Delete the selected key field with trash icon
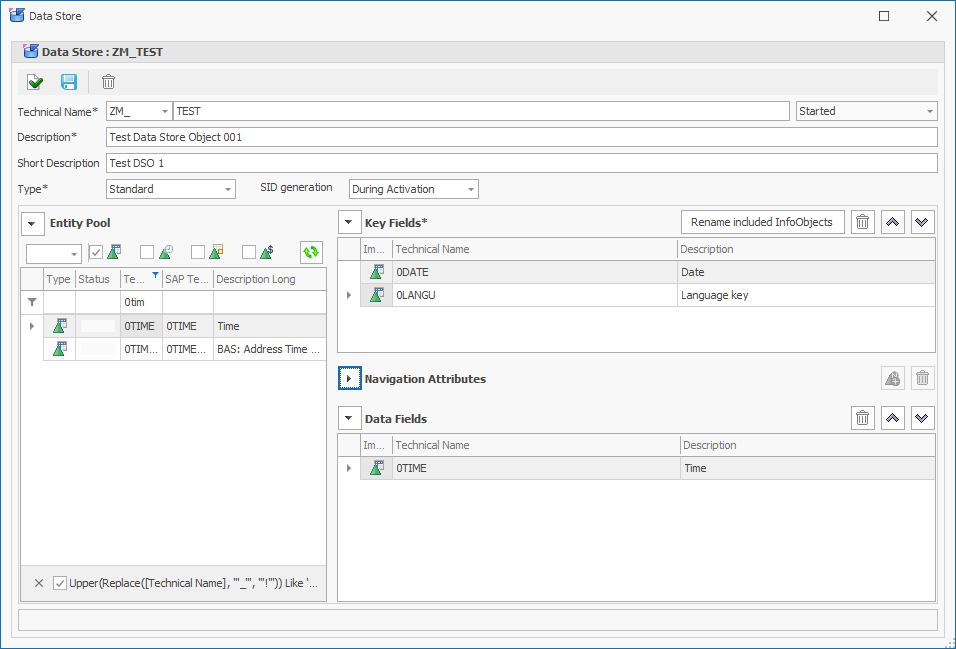956x649 pixels. coord(863,222)
